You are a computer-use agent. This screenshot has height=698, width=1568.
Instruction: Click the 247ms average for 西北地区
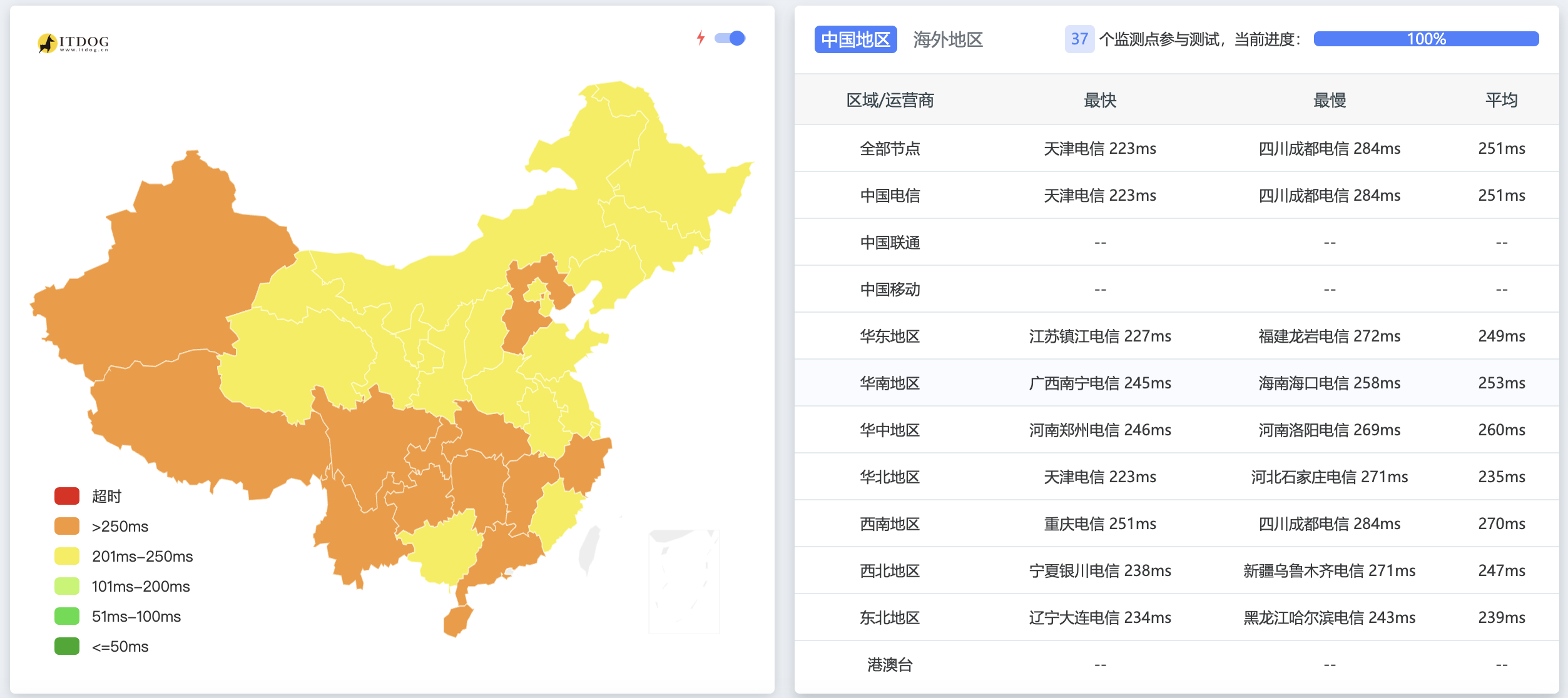(1502, 570)
